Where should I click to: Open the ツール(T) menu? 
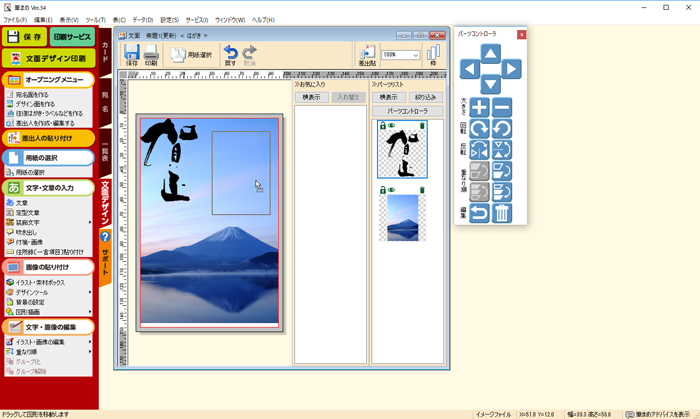click(x=95, y=20)
